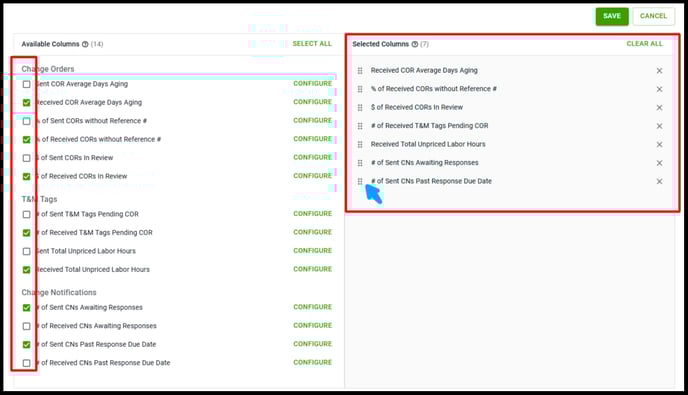Configure # of Sent CNs Awaiting Responses
The image size is (688, 395).
point(312,307)
